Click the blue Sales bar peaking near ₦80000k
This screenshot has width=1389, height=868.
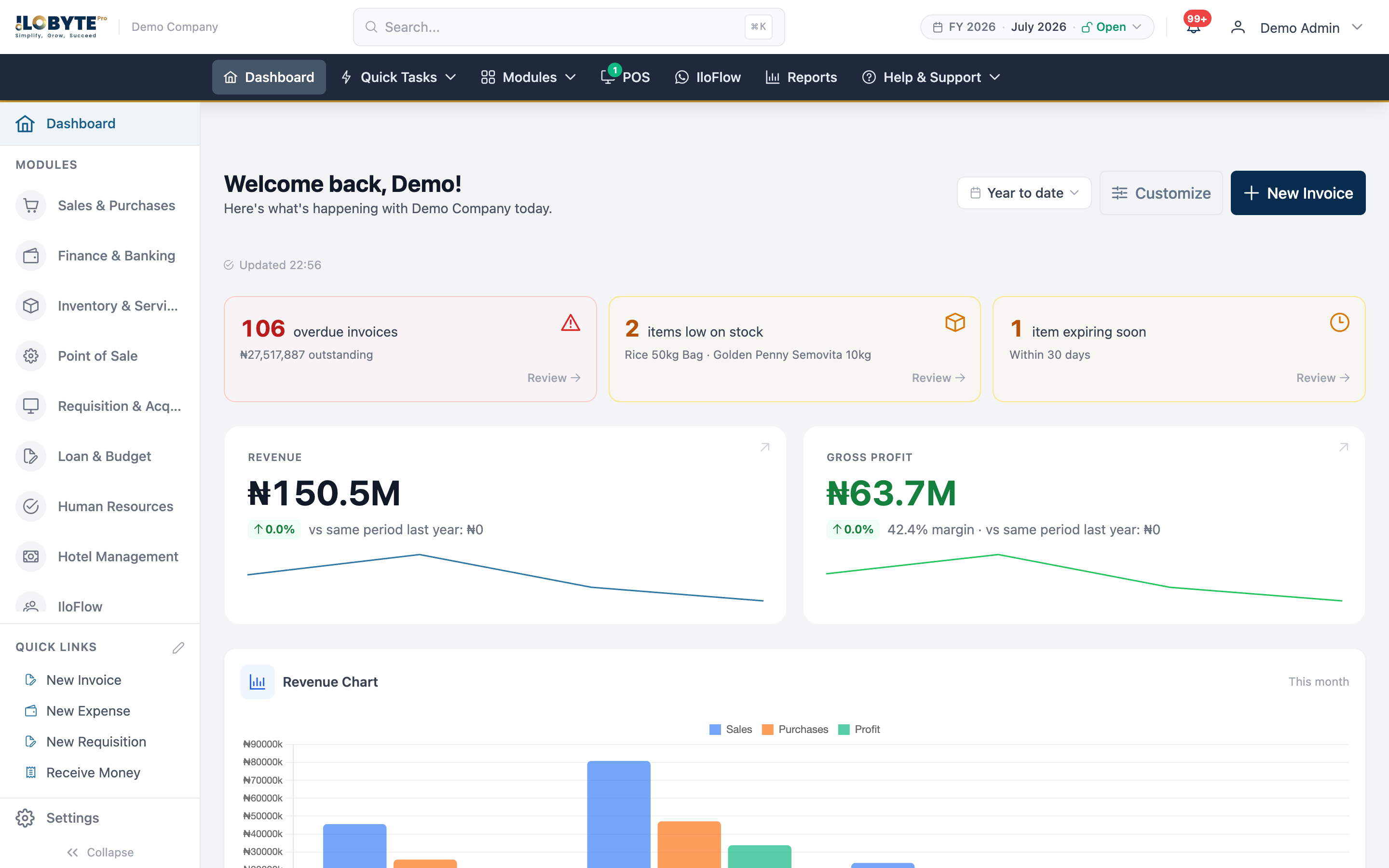click(x=619, y=814)
